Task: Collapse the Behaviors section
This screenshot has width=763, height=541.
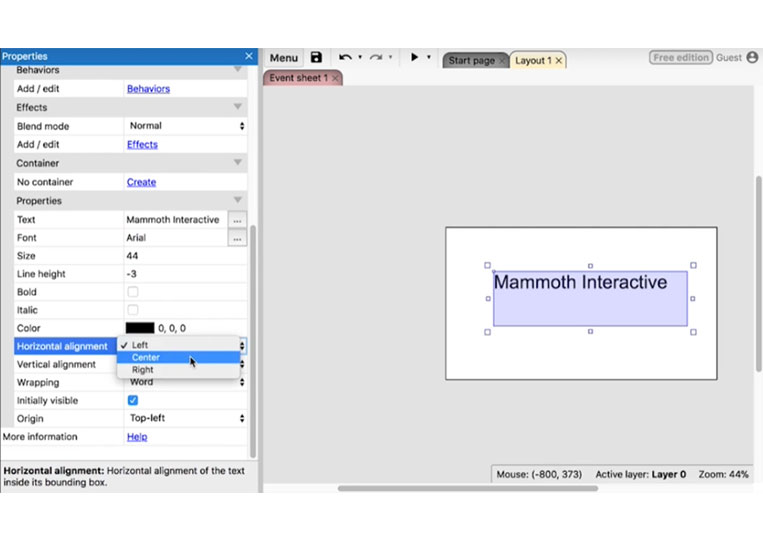Action: point(237,70)
